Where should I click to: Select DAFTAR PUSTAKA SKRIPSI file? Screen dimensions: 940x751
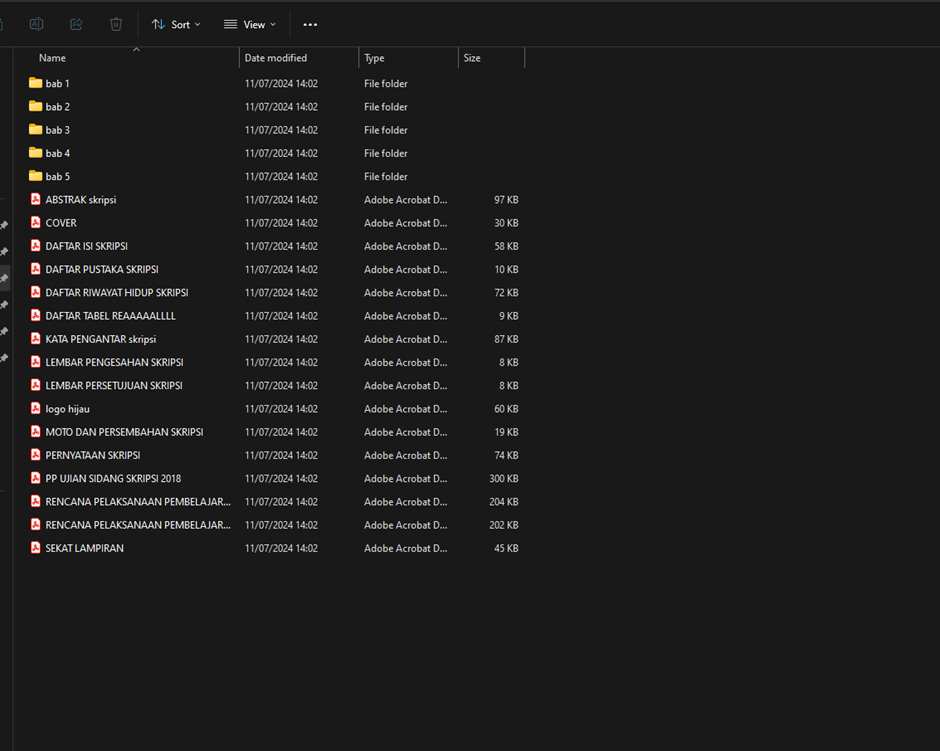click(x=101, y=270)
